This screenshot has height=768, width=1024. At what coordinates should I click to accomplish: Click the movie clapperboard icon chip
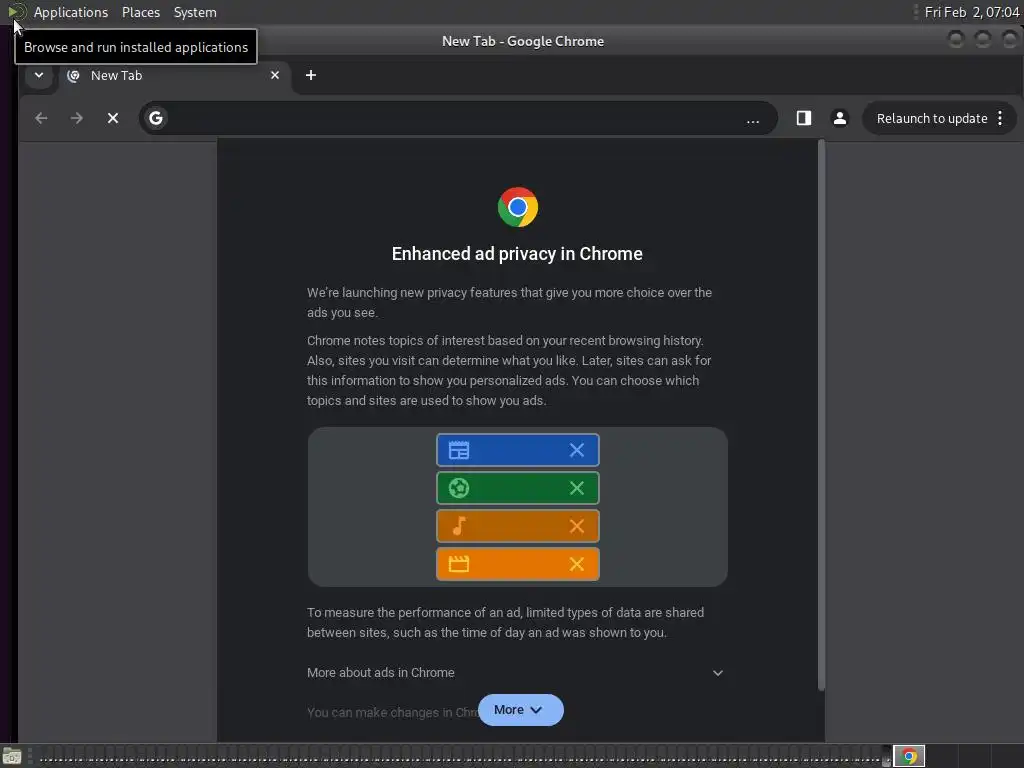459,564
